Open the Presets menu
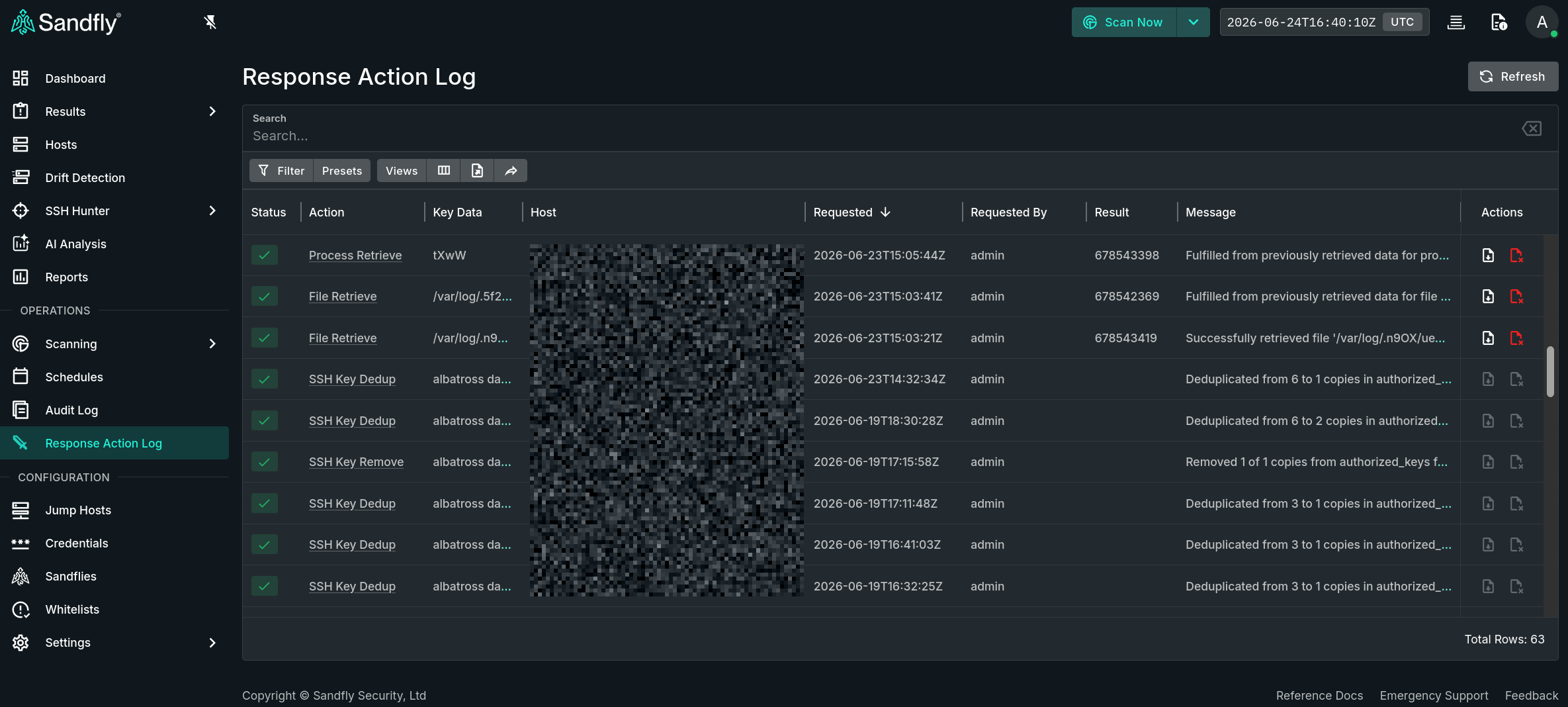The image size is (1568, 707). [342, 171]
